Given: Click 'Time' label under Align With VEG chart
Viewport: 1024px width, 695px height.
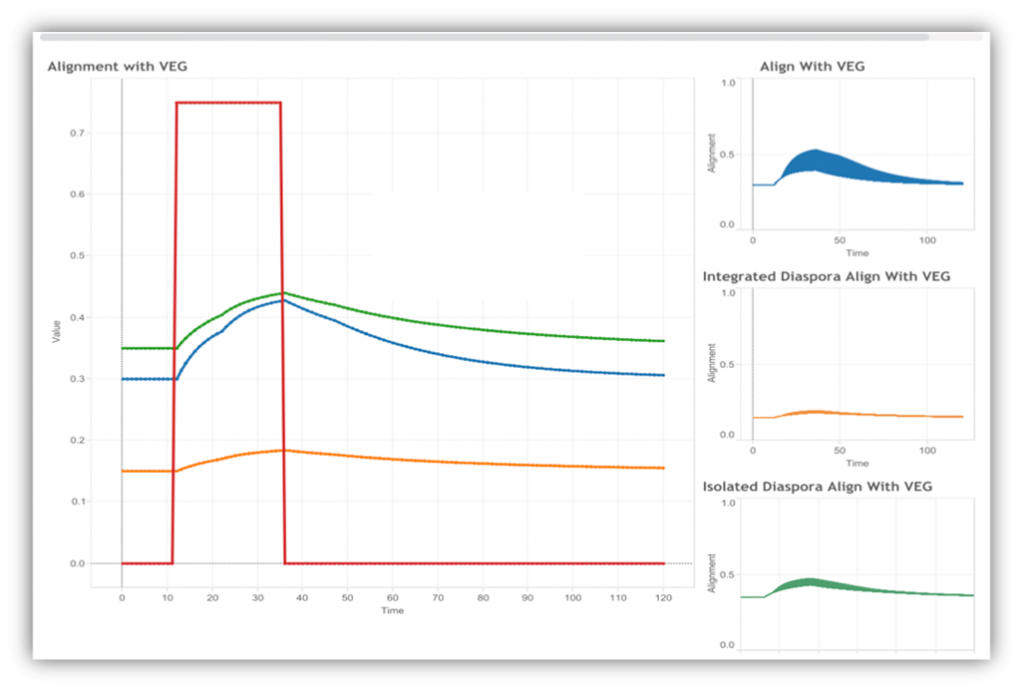Looking at the screenshot, I should [x=857, y=253].
